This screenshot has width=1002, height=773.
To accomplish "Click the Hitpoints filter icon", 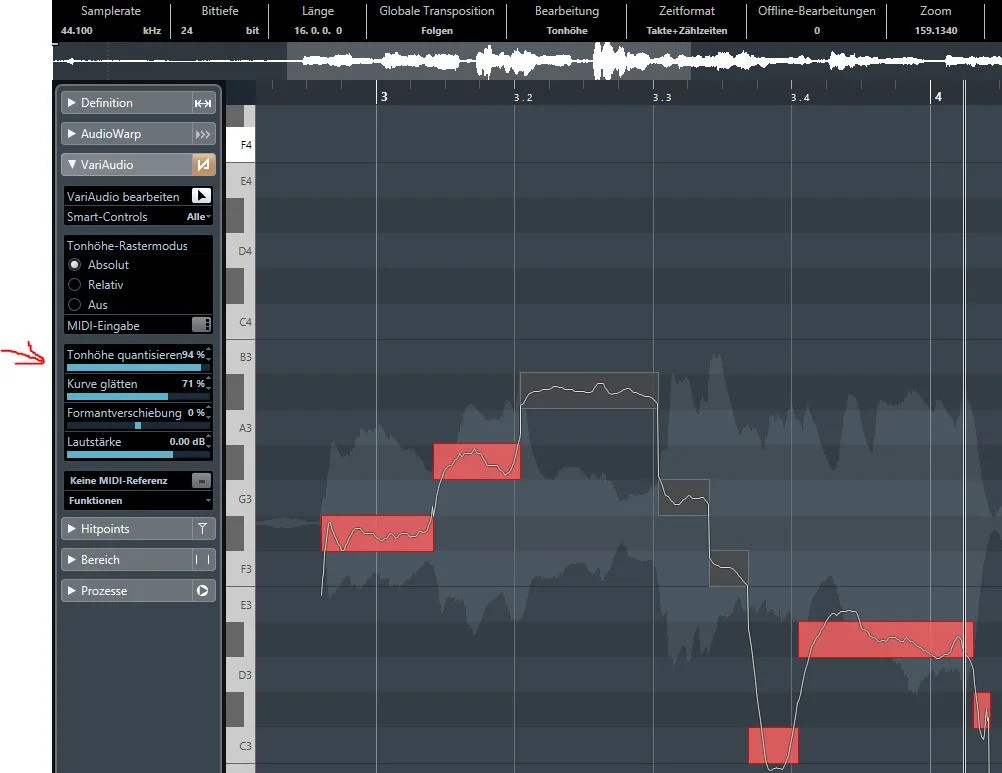I will point(203,528).
